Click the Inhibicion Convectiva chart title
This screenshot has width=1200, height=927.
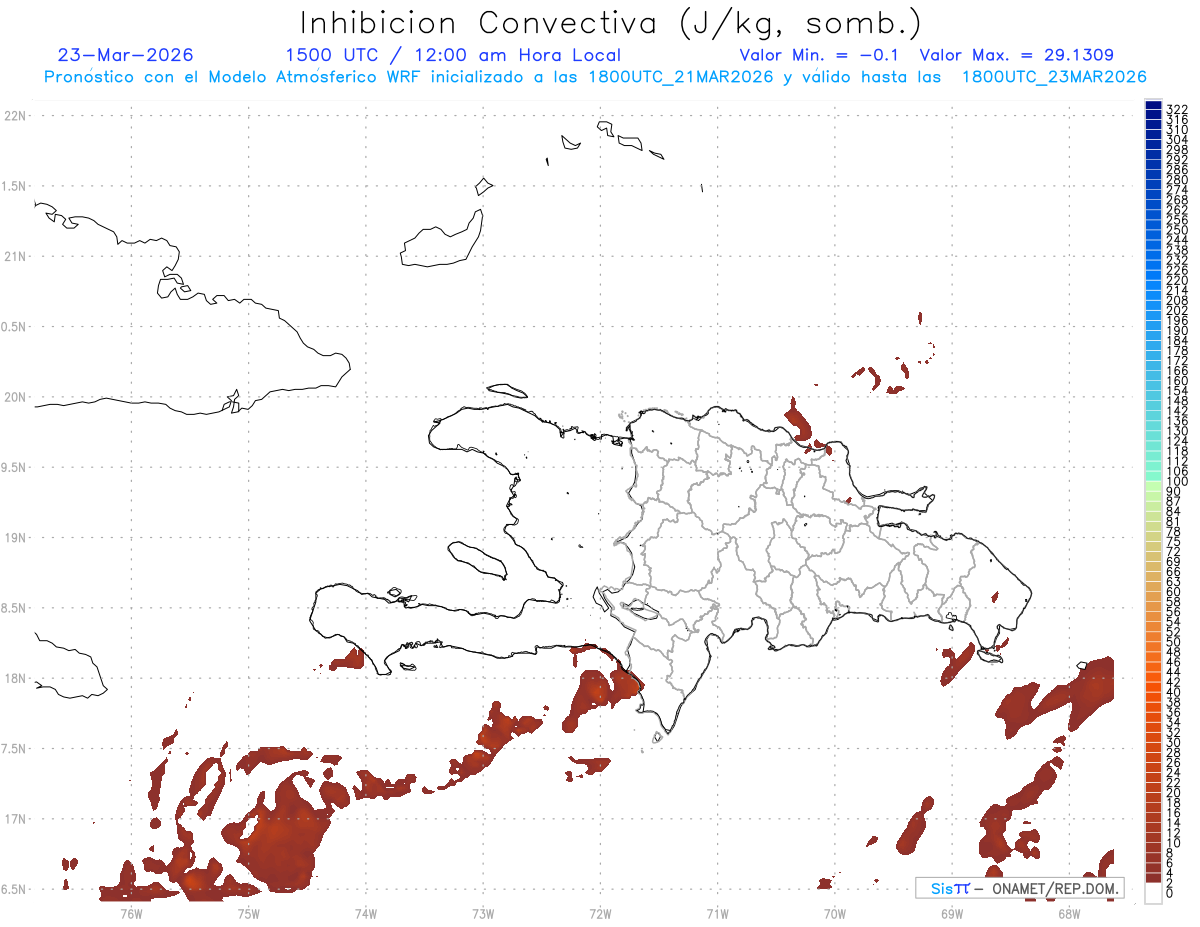(611, 24)
